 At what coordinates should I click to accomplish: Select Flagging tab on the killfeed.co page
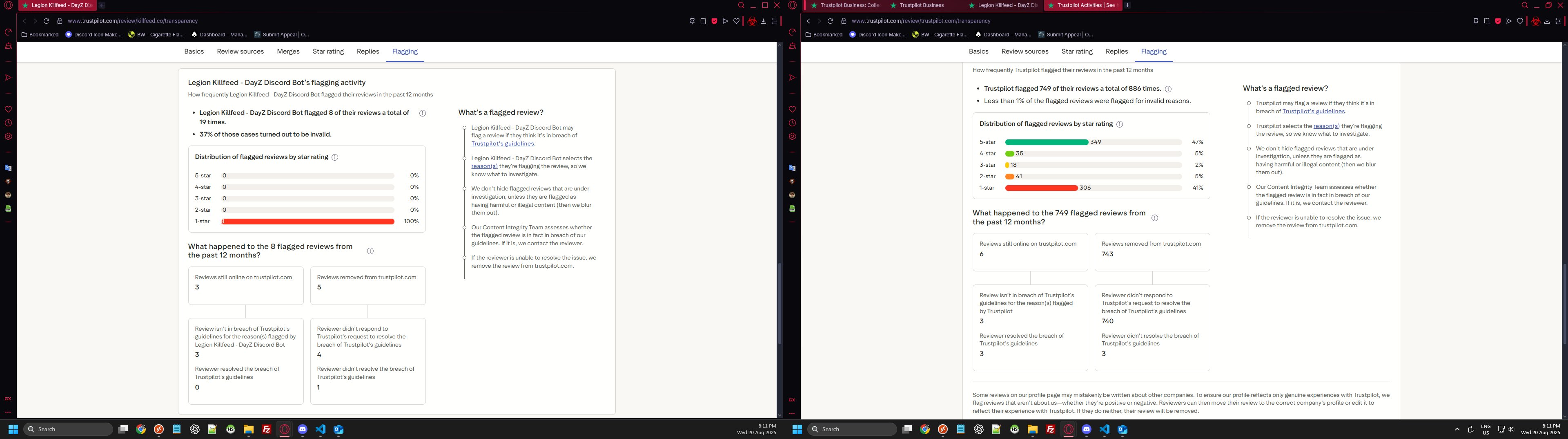(x=405, y=52)
